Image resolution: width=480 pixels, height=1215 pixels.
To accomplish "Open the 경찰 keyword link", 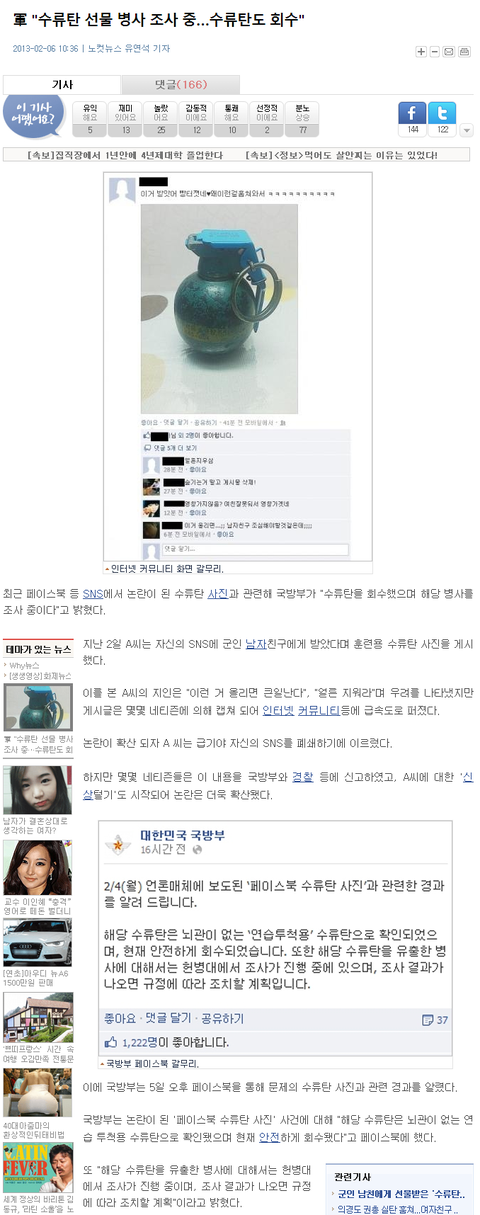I will [x=303, y=776].
